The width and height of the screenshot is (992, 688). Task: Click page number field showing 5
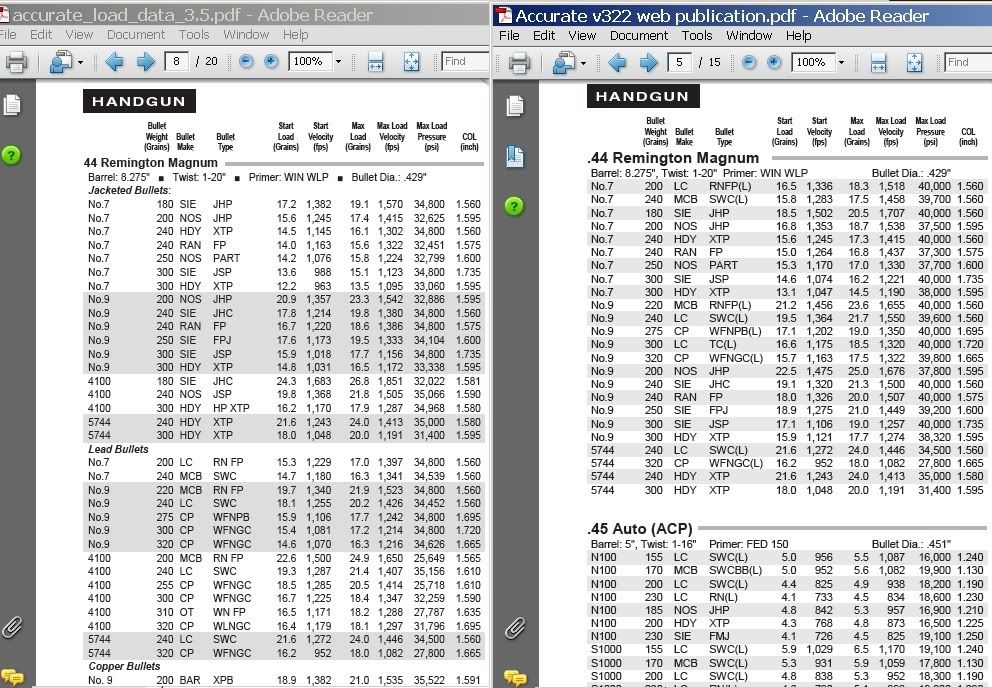pyautogui.click(x=679, y=62)
